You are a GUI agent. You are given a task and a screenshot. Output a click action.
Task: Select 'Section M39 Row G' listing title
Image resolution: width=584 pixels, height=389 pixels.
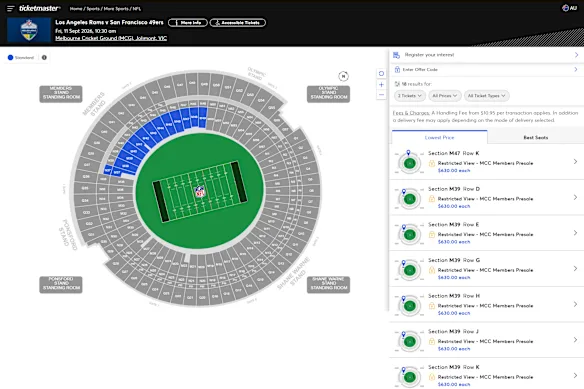point(454,260)
